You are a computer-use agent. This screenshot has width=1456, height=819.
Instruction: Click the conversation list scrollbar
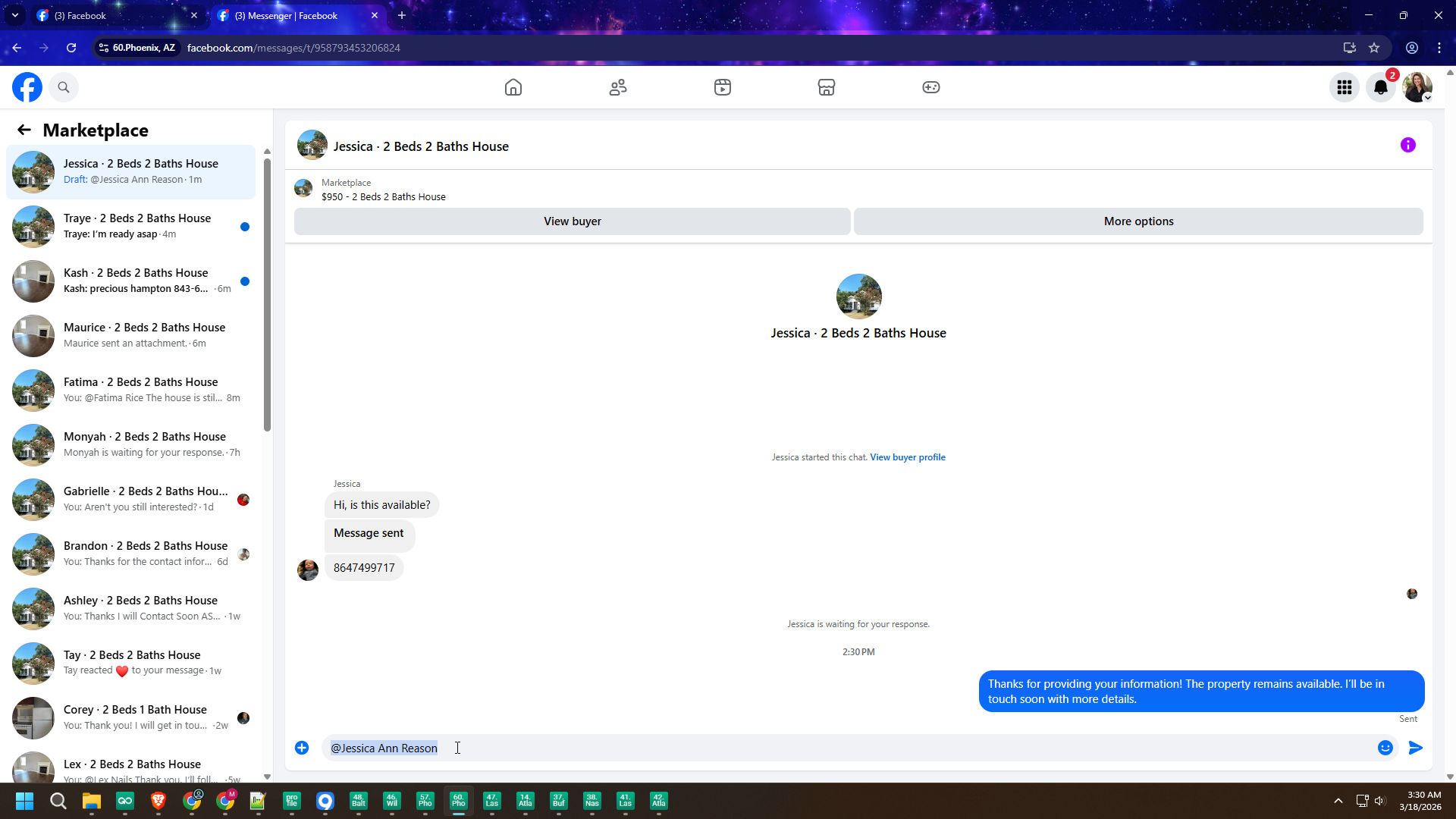click(267, 296)
